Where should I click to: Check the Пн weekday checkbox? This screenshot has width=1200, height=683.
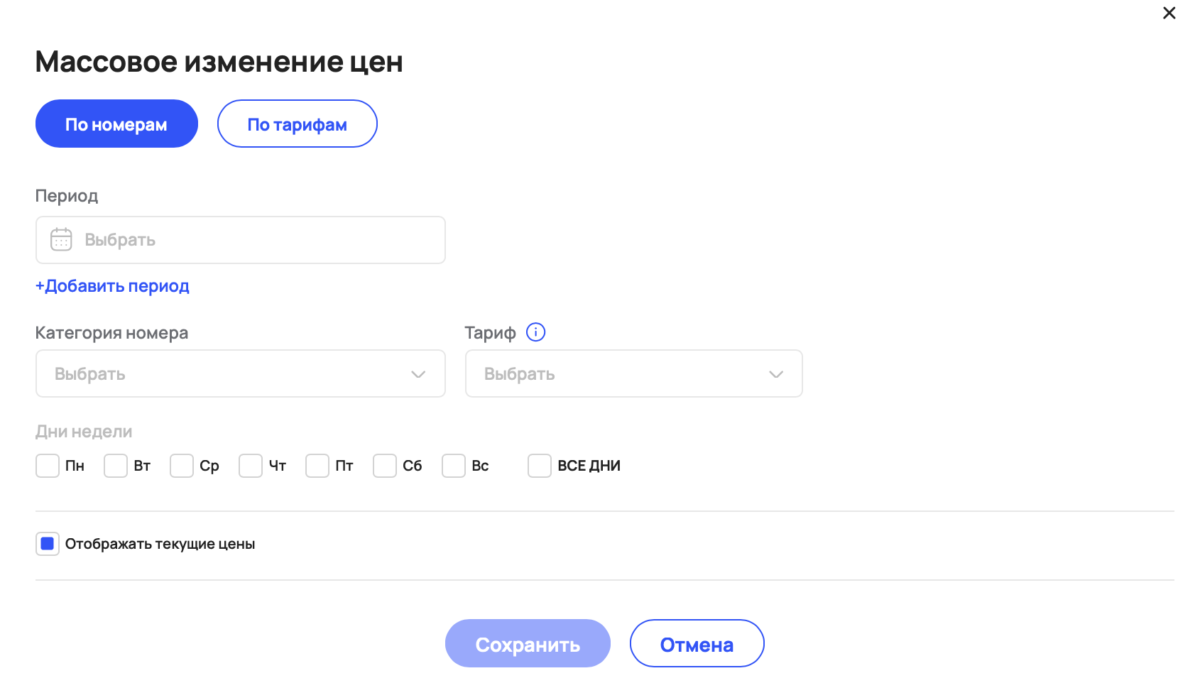click(47, 465)
